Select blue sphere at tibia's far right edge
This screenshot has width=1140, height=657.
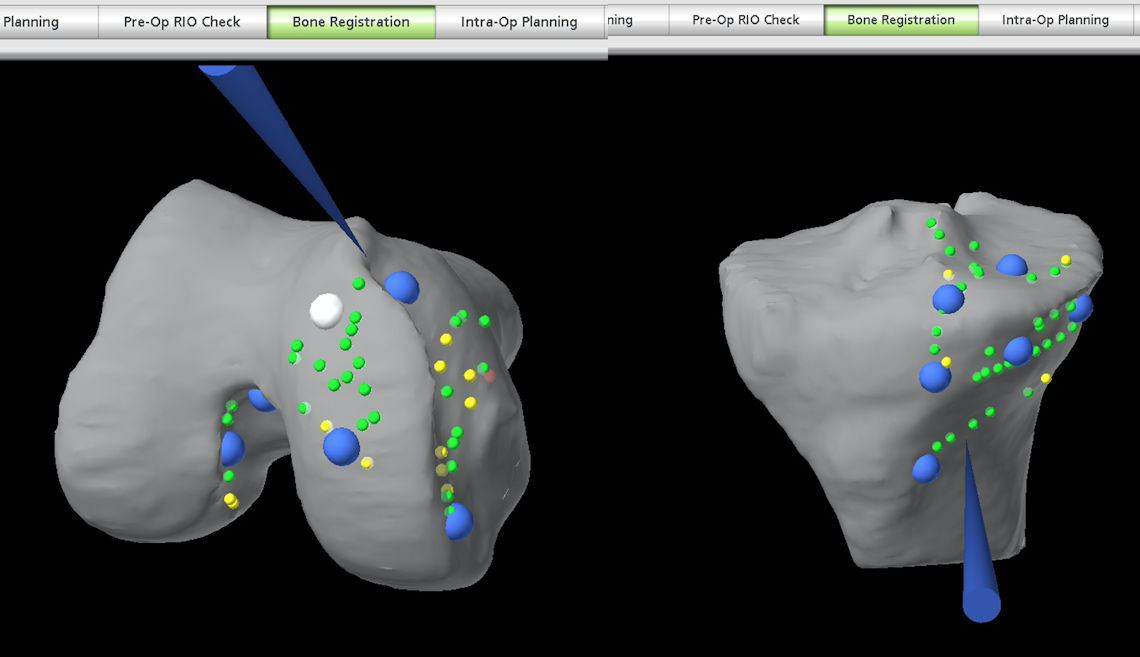(1080, 308)
